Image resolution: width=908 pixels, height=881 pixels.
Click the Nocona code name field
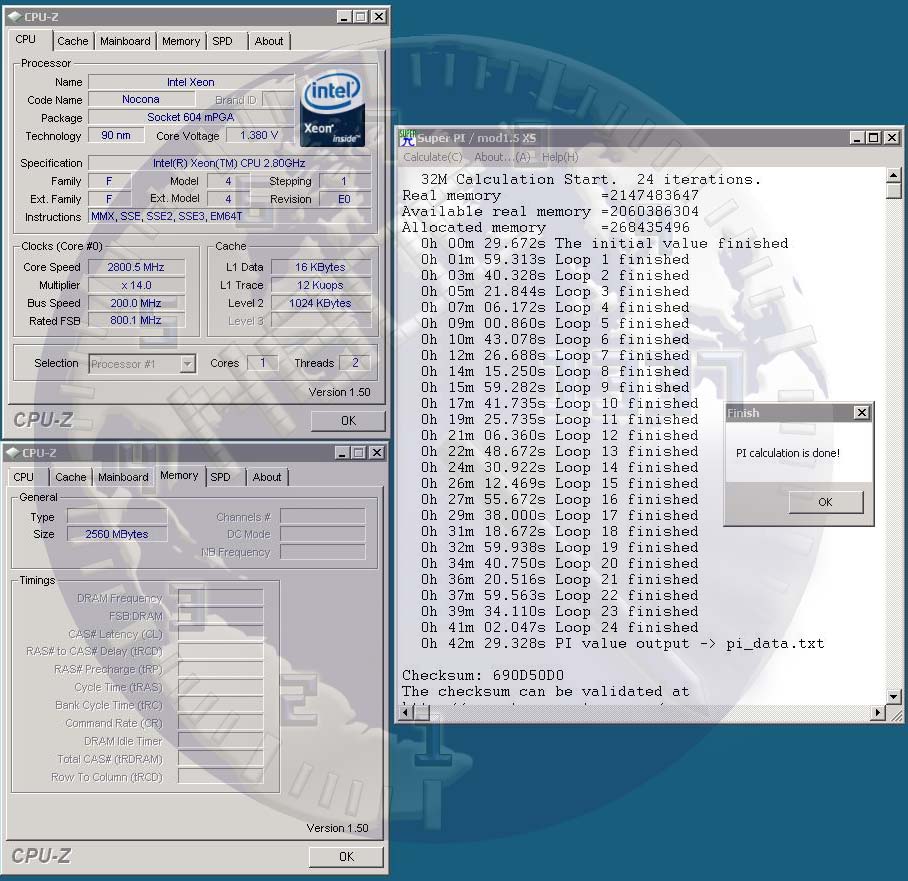click(x=140, y=100)
